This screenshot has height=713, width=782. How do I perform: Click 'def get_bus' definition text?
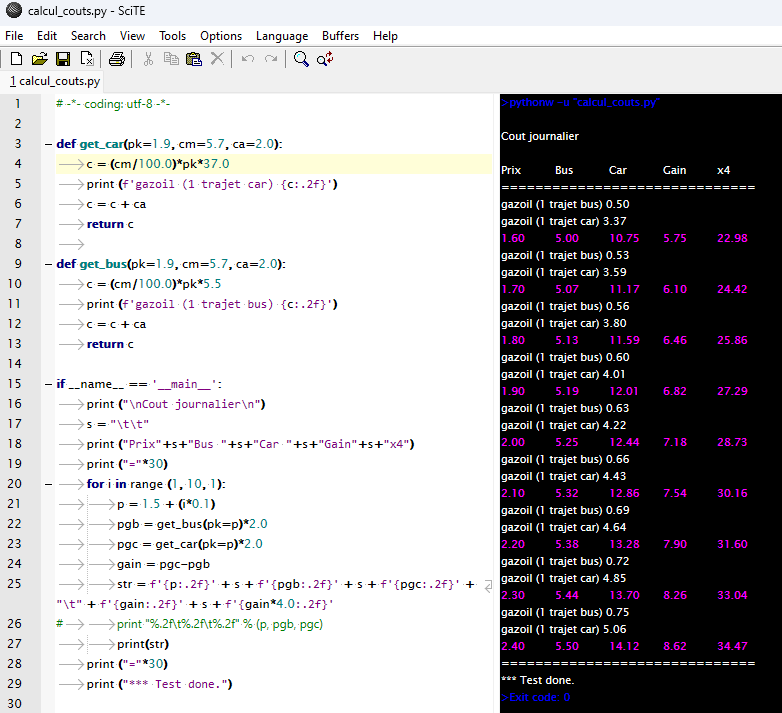point(92,264)
